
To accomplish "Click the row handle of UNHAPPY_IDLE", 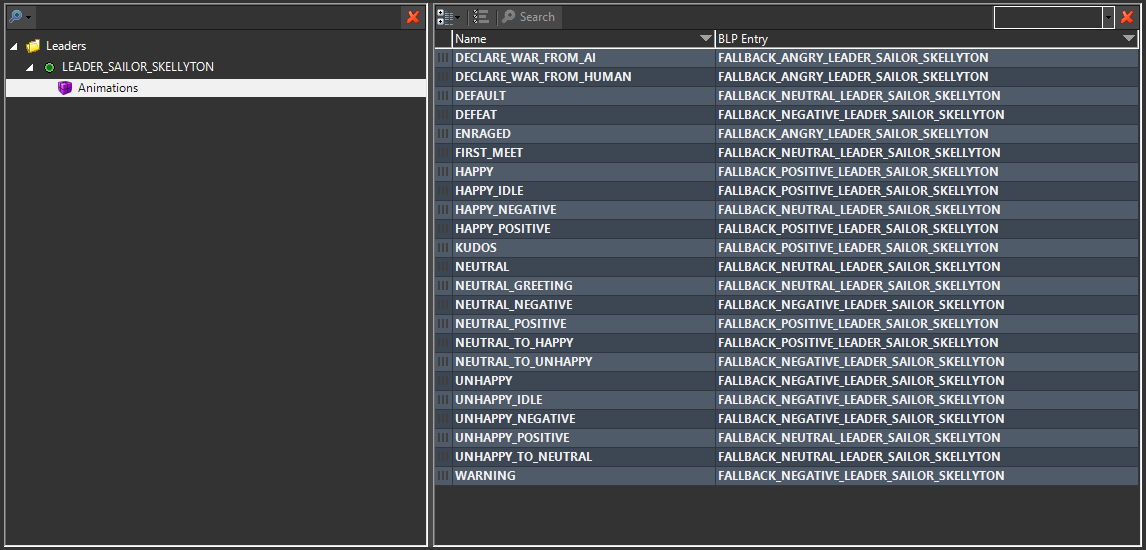I will point(443,400).
